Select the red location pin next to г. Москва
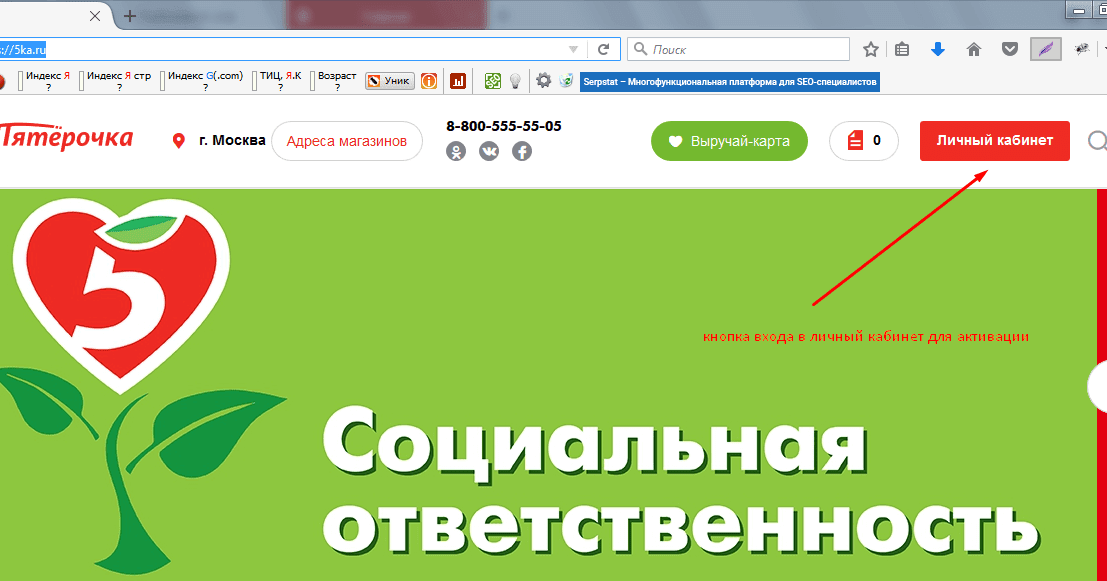 click(x=180, y=140)
